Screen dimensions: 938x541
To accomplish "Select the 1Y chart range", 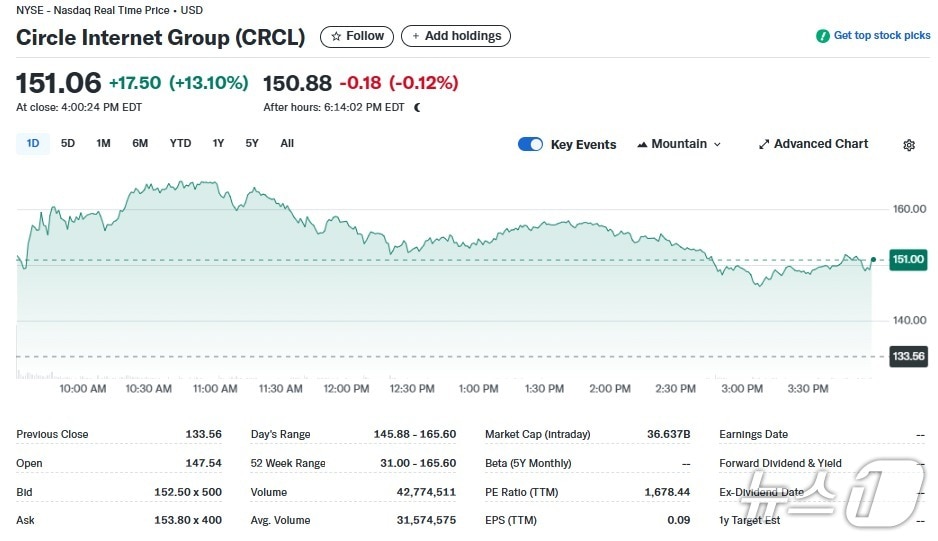I will (218, 143).
